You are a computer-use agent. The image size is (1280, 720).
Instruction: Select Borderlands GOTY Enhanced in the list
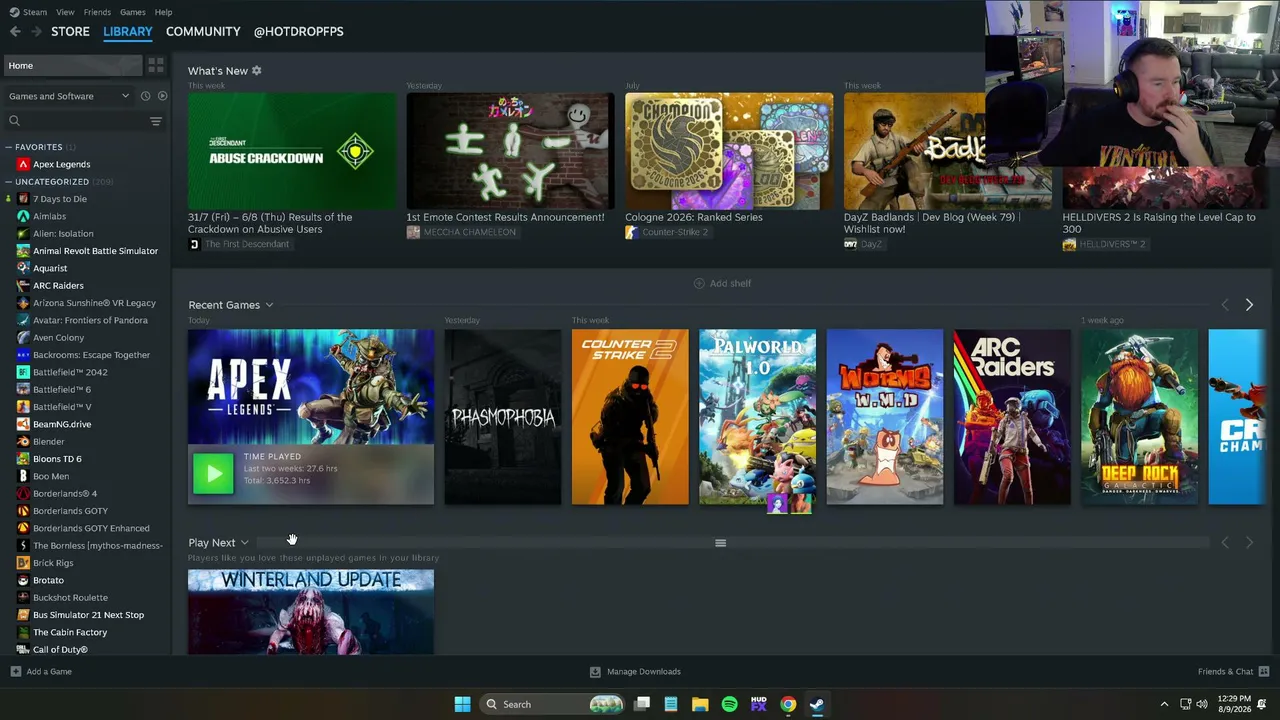(91, 528)
